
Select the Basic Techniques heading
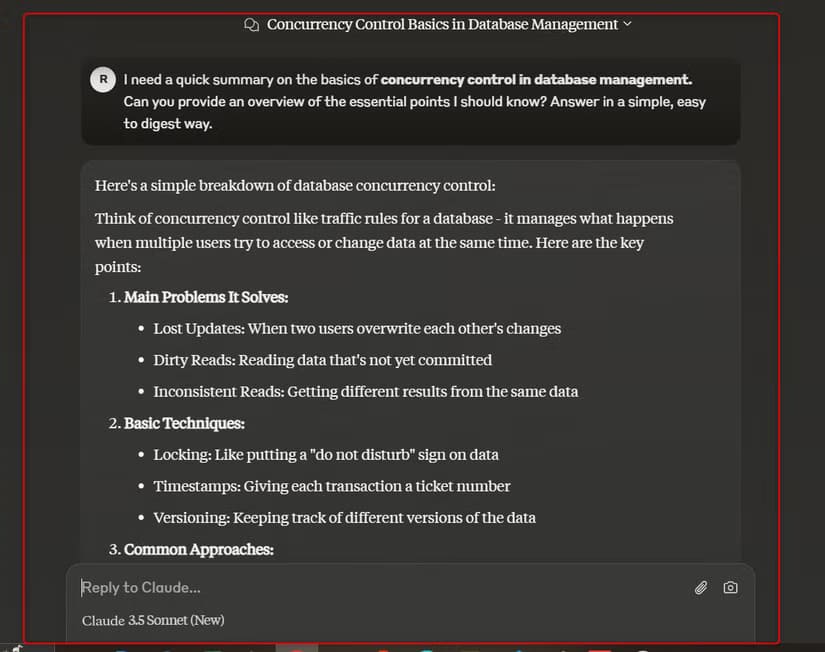click(x=184, y=424)
